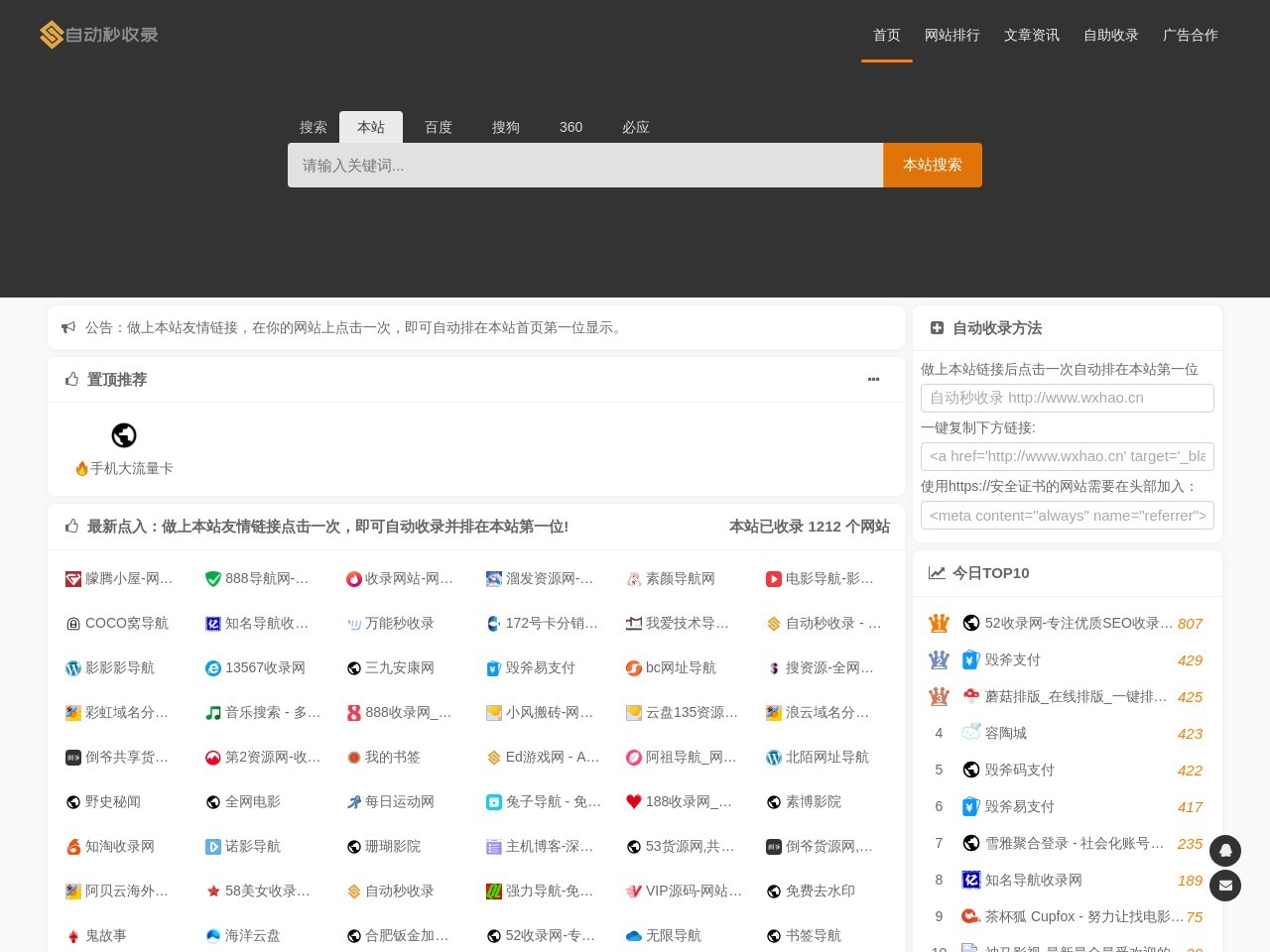Expand the three-dots more icon in 置顶推荐
Screen dimensions: 1270x952
pyautogui.click(x=873, y=380)
